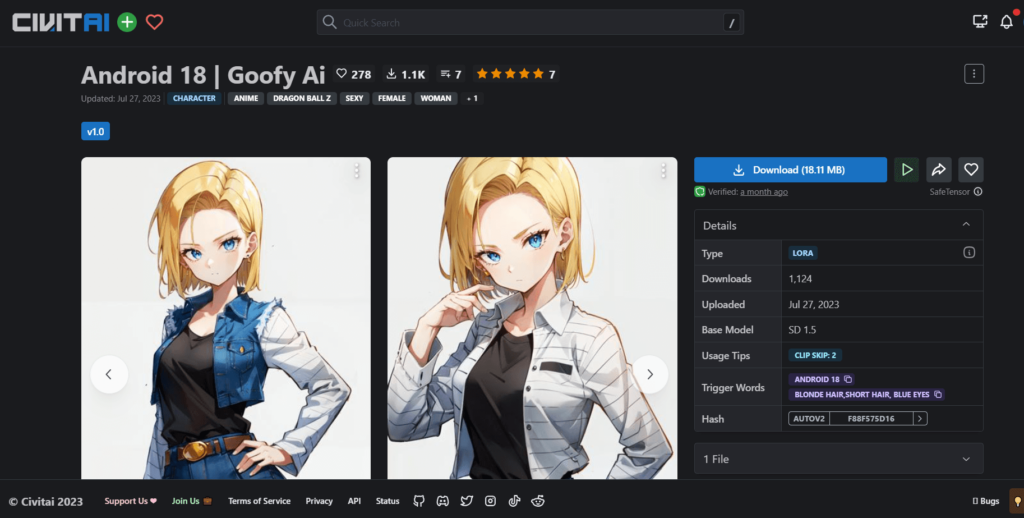This screenshot has width=1024, height=518.
Task: Open the Reddit icon in footer
Action: click(x=538, y=501)
